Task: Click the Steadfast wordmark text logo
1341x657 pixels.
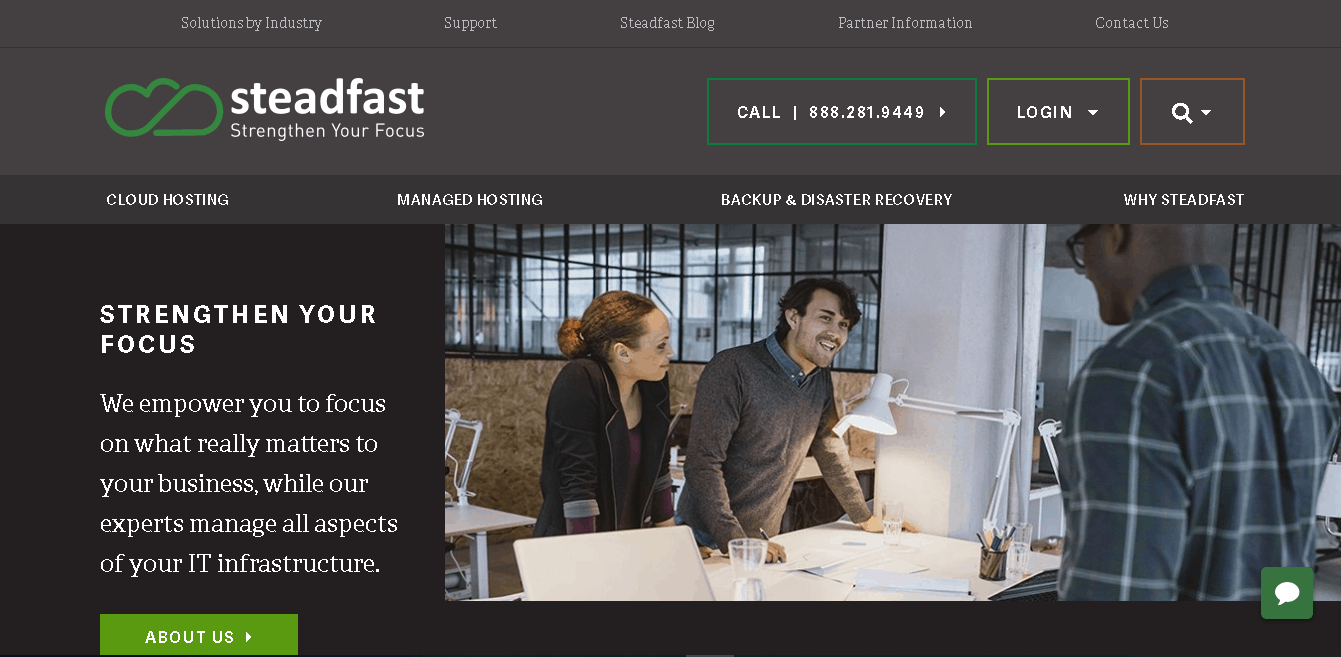Action: tap(327, 109)
